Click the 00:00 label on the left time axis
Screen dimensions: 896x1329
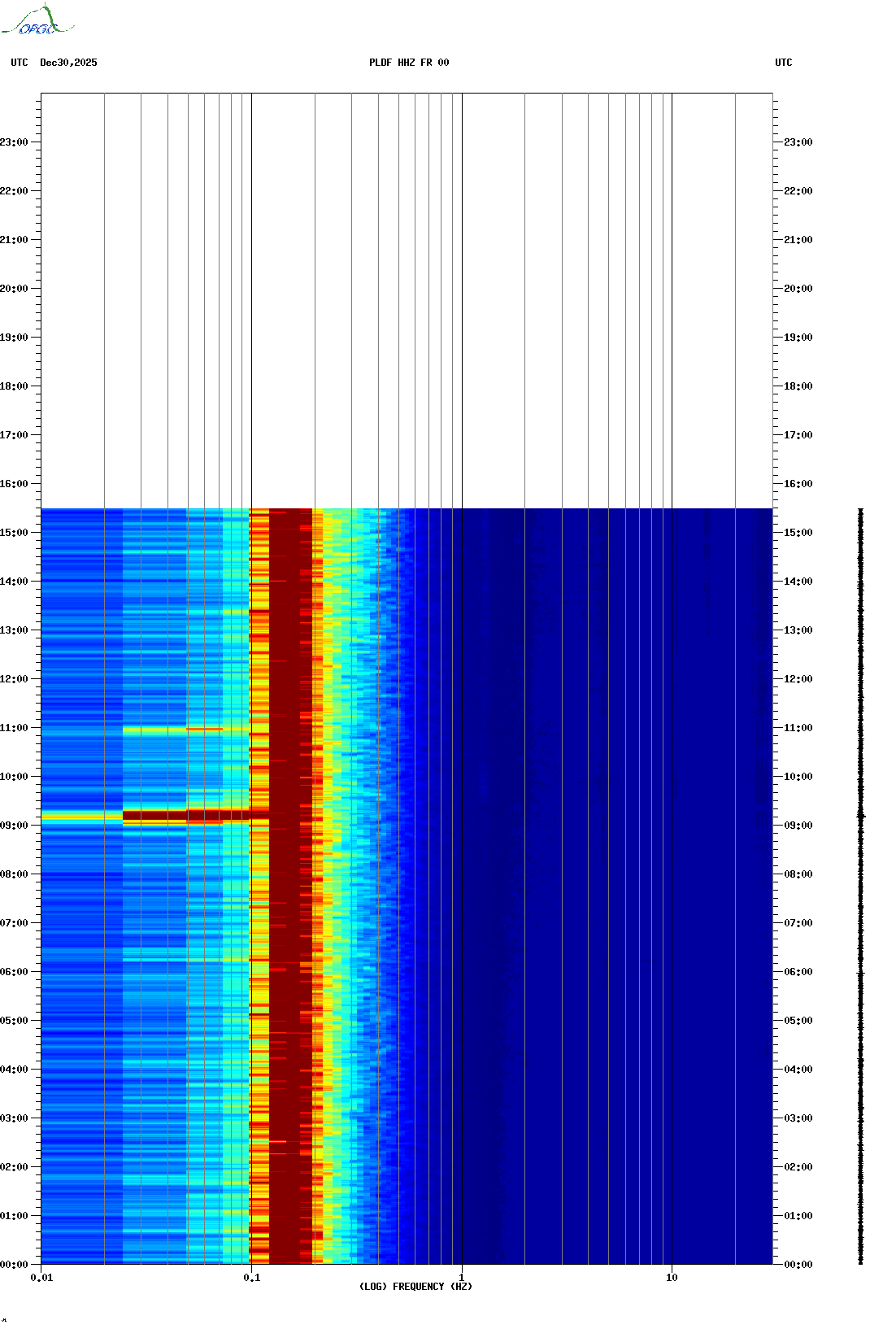pyautogui.click(x=14, y=1265)
